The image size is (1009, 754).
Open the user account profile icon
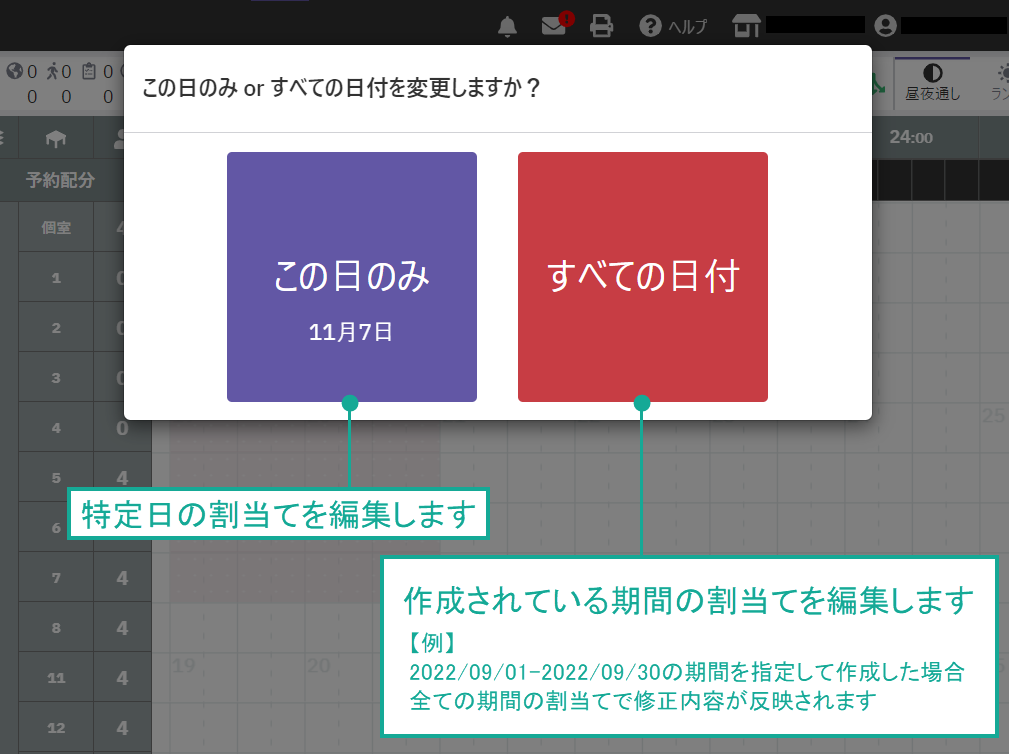pyautogui.click(x=885, y=26)
